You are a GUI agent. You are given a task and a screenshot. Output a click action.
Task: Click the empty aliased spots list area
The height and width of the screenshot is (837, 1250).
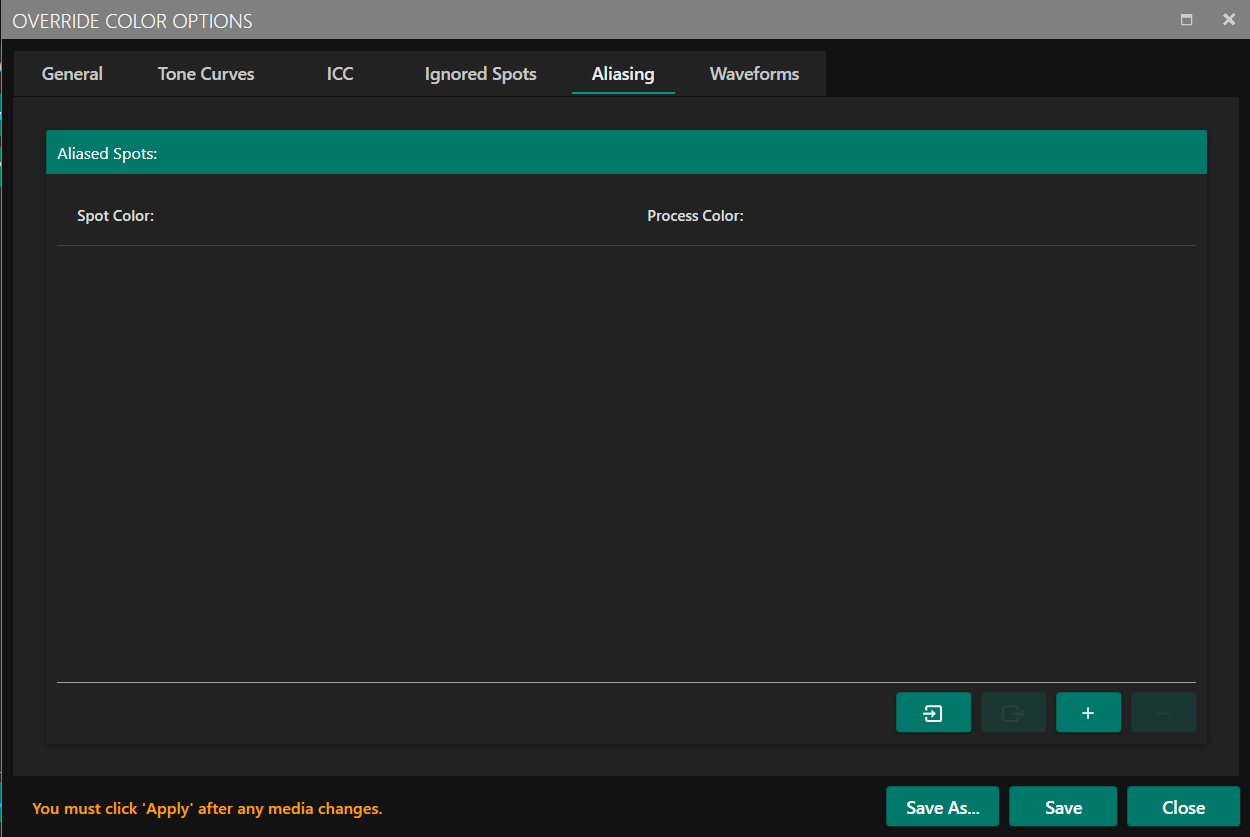click(x=626, y=460)
